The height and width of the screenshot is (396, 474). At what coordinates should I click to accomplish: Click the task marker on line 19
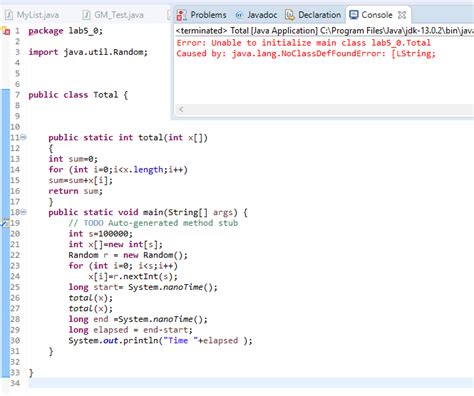[x=5, y=222]
